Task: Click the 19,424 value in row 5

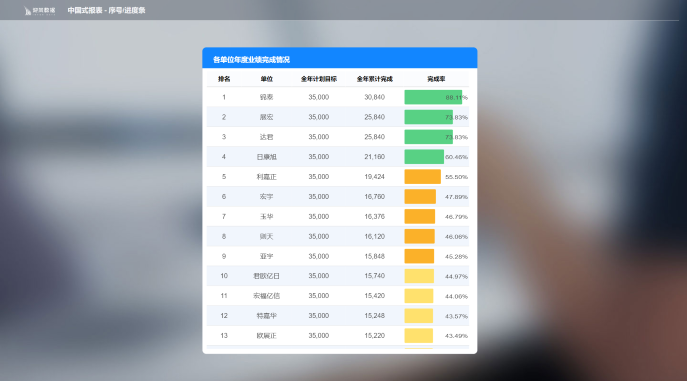Action: tap(375, 176)
